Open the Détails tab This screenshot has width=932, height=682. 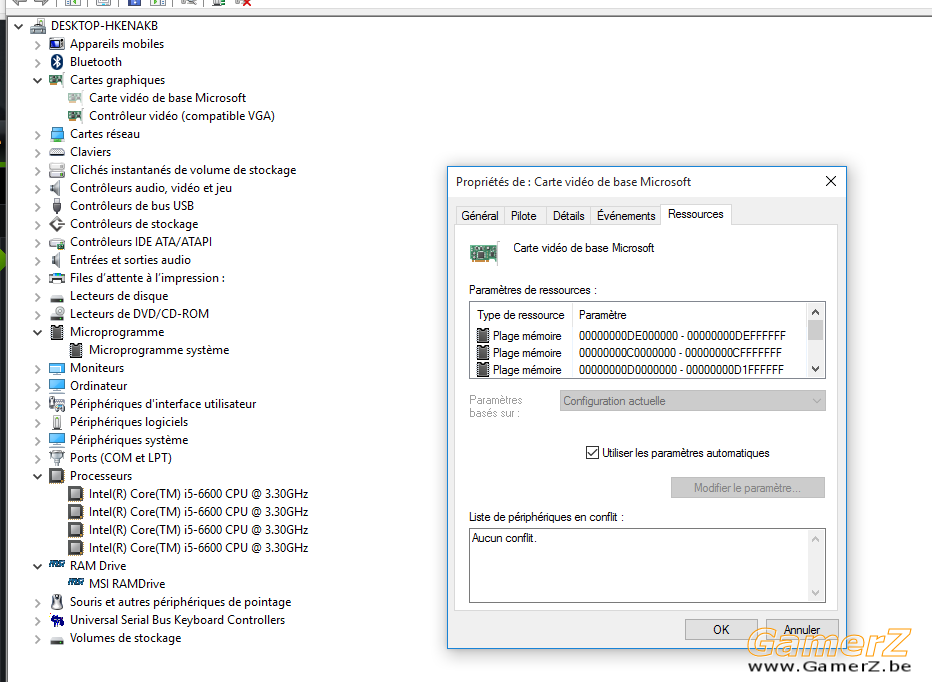click(568, 216)
